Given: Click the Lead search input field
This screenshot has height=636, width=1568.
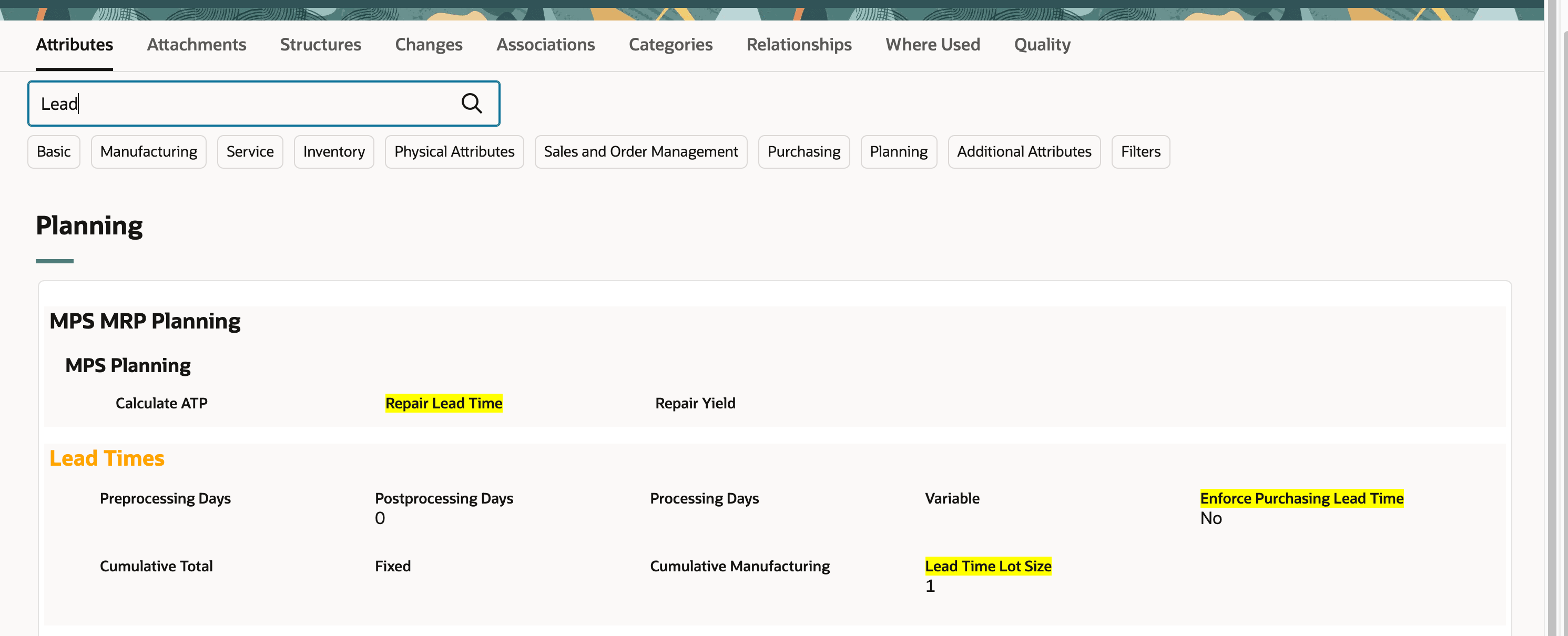Looking at the screenshot, I should (x=243, y=104).
